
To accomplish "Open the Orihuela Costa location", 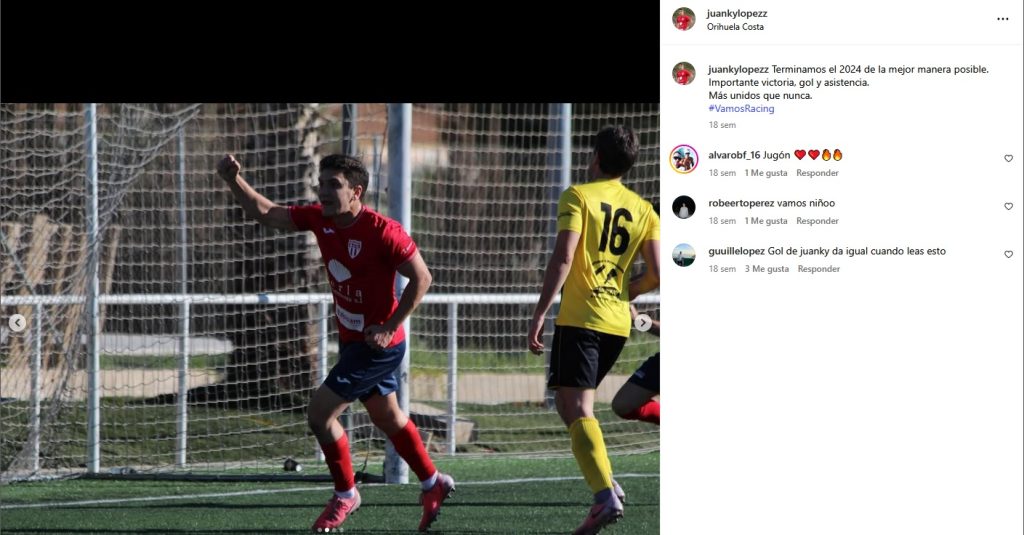I will tap(735, 27).
